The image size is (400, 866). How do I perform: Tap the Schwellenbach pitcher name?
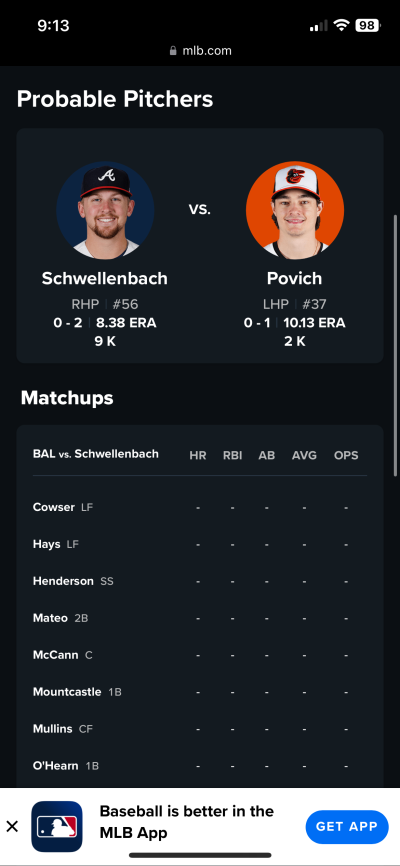[x=104, y=278]
